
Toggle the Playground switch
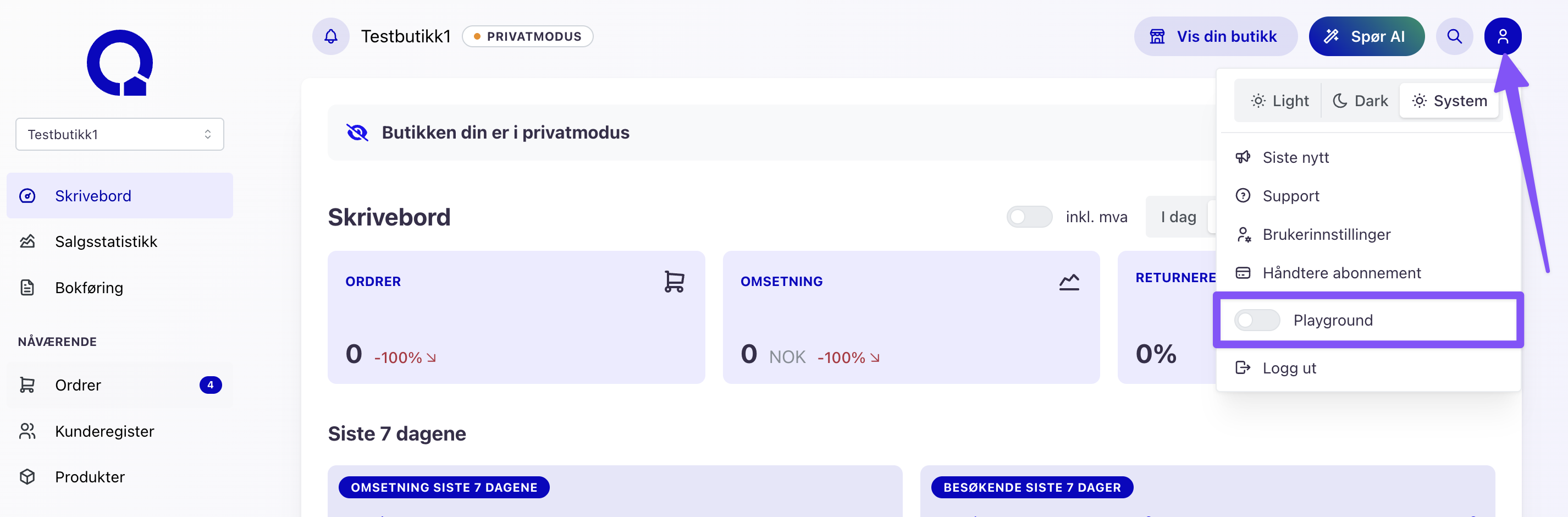point(1256,320)
